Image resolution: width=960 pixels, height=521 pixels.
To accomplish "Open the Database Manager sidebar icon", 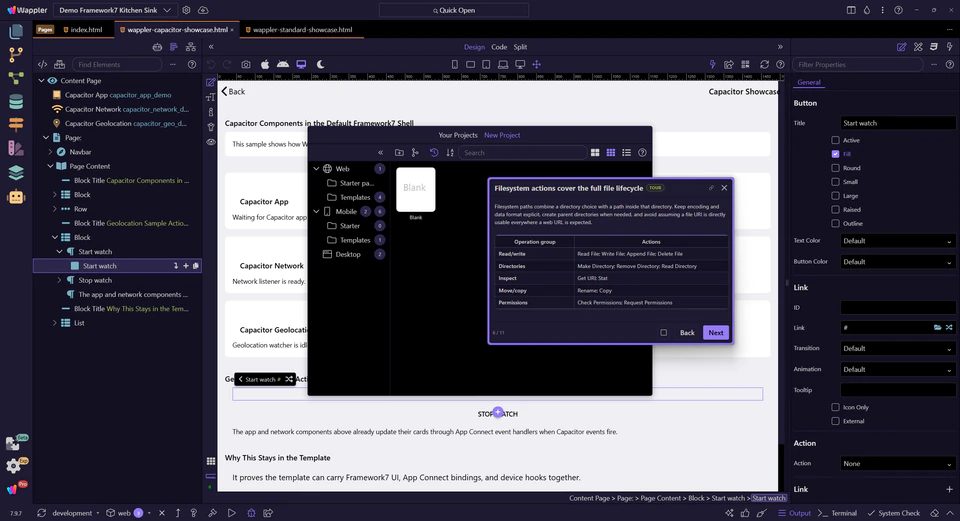I will (x=16, y=102).
